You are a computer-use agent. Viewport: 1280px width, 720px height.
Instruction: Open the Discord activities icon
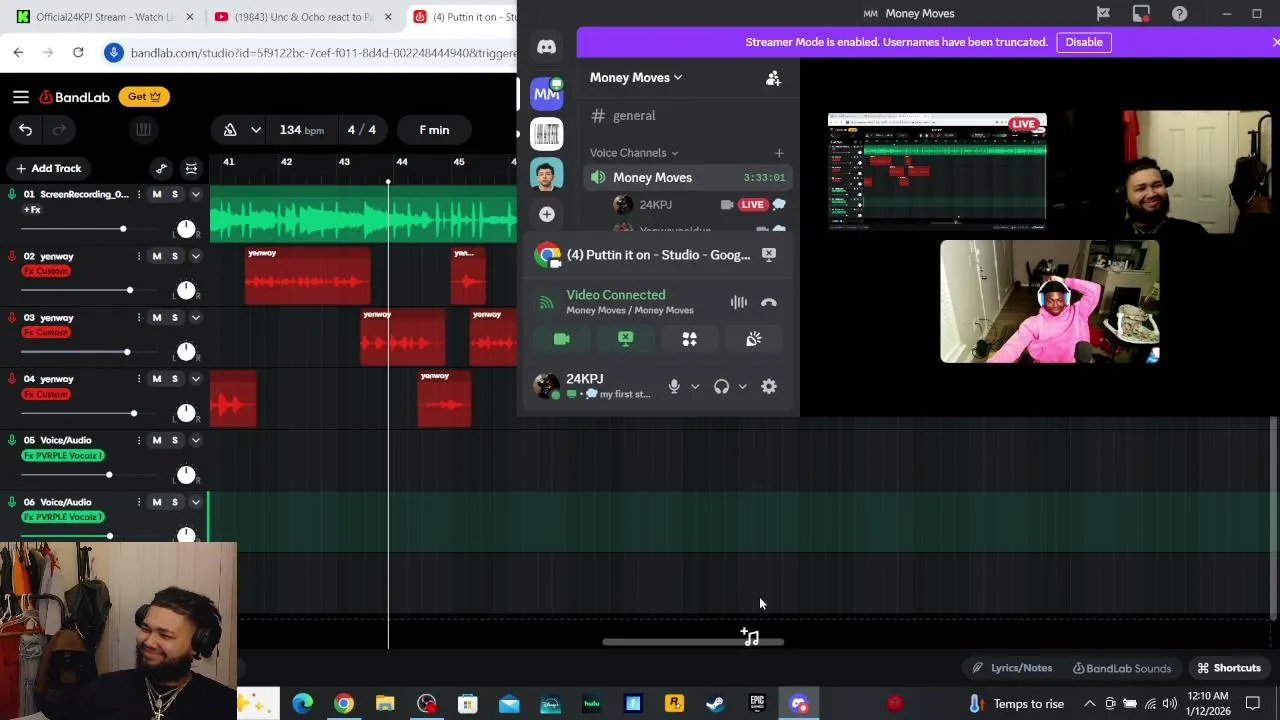coord(690,339)
